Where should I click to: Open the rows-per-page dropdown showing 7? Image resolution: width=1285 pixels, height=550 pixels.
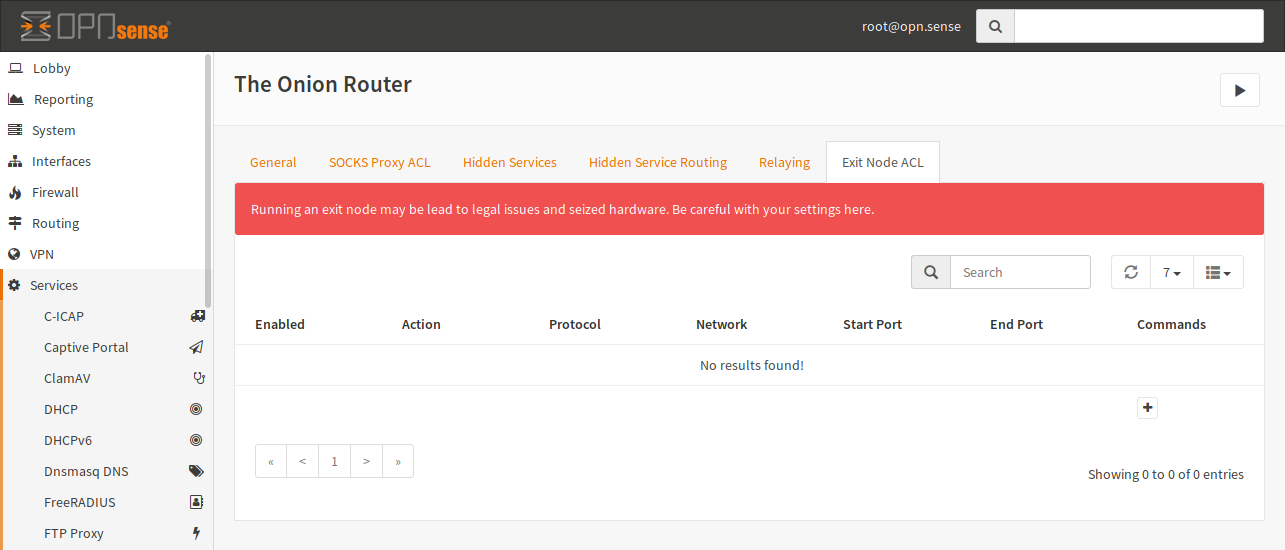click(x=1172, y=272)
